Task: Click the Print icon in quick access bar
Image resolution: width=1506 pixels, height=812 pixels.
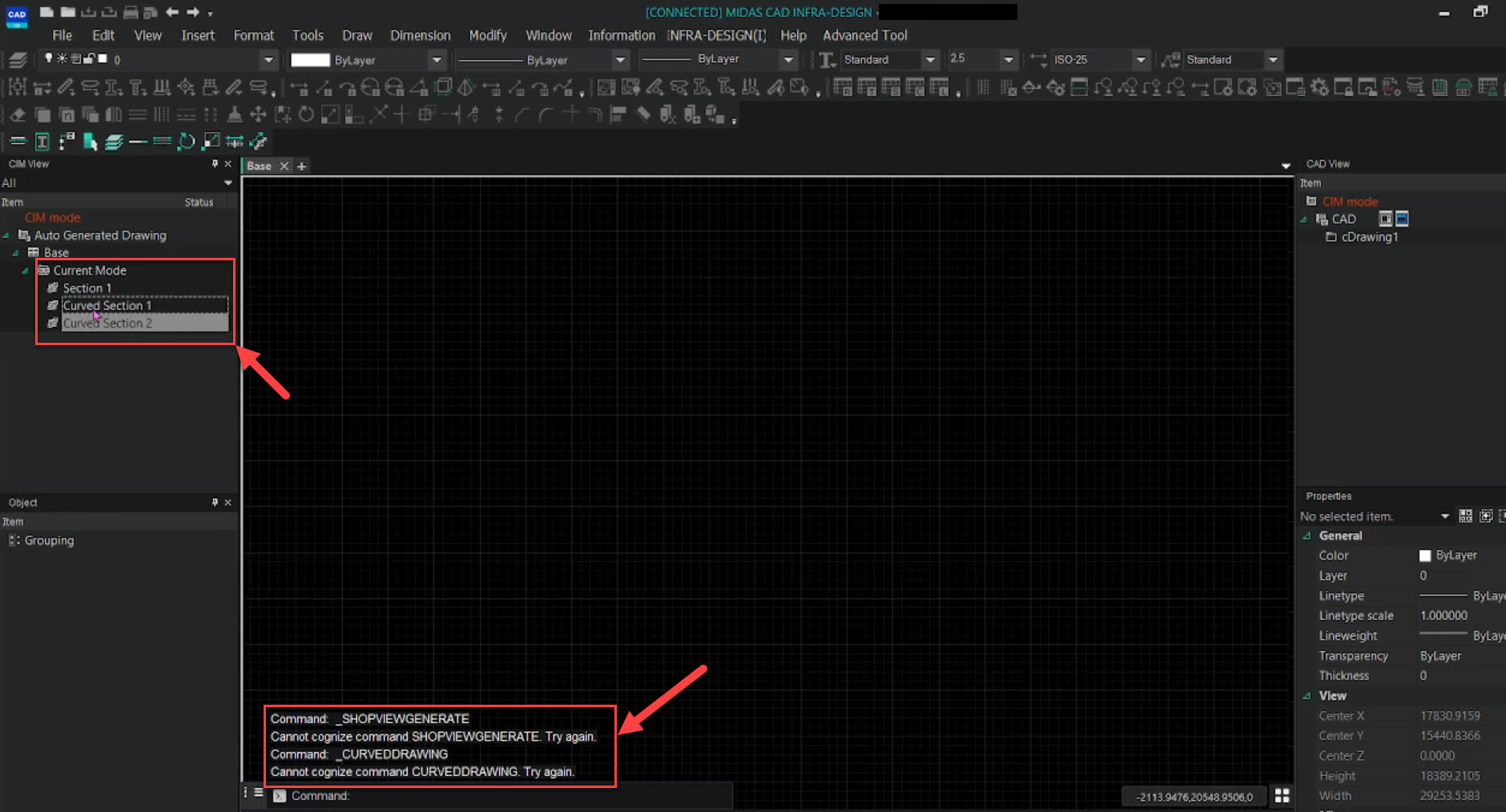Action: click(130, 12)
